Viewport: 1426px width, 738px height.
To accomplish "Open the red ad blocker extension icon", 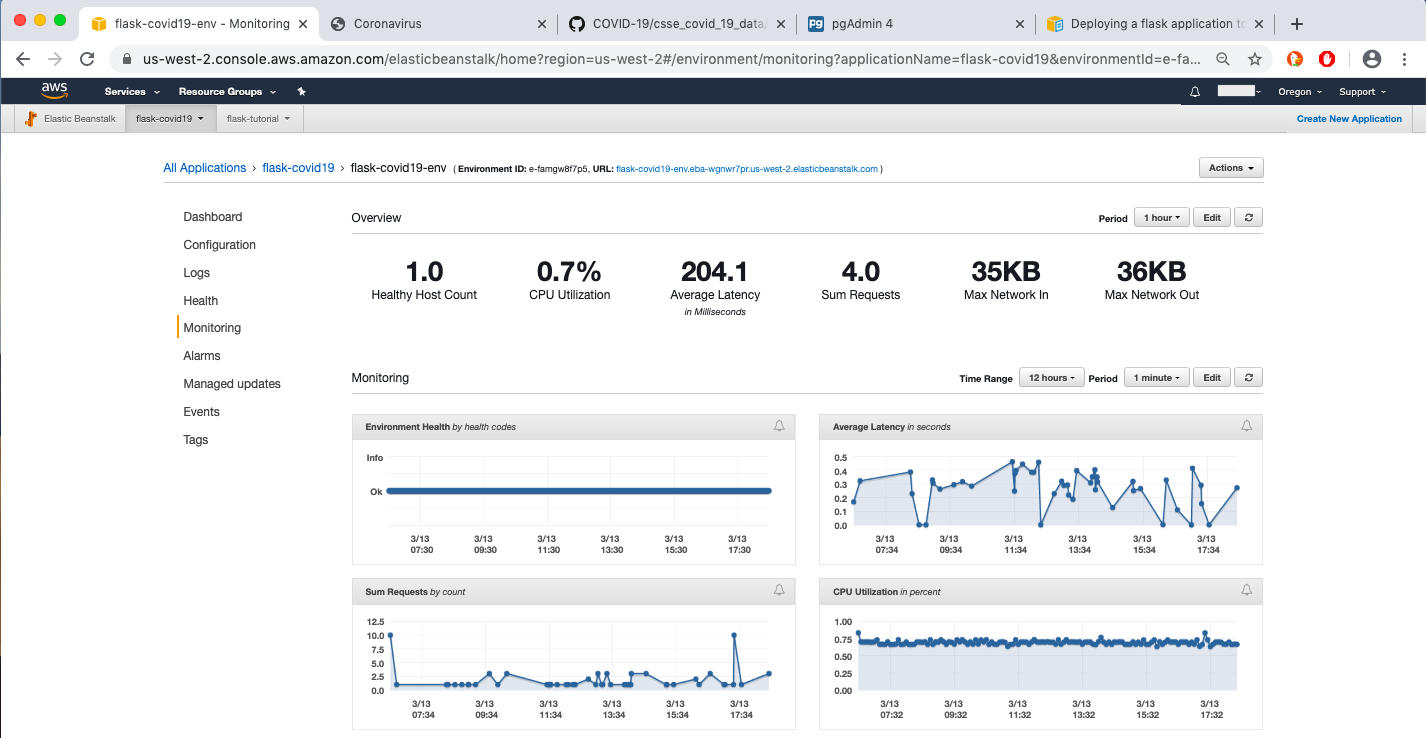I will (1327, 59).
